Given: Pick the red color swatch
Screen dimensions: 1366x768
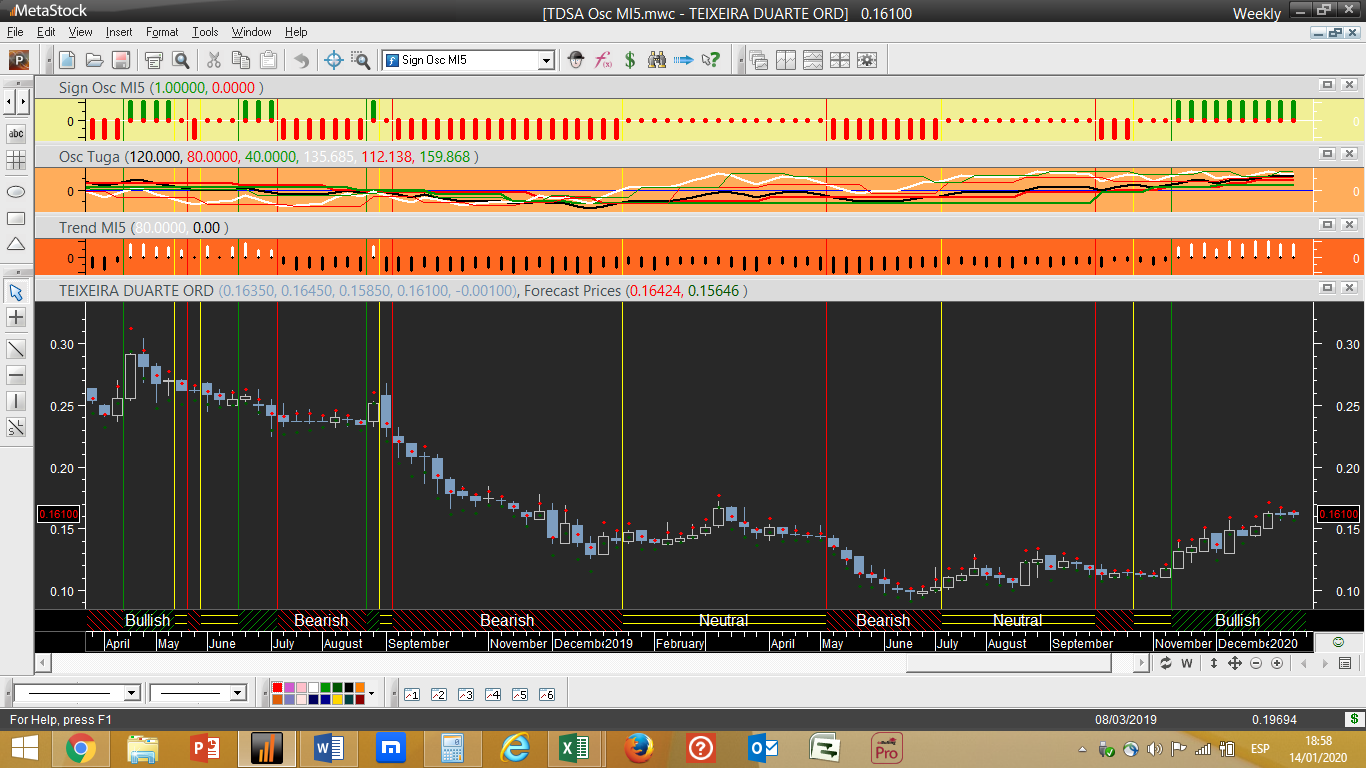Looking at the screenshot, I should (x=277, y=688).
